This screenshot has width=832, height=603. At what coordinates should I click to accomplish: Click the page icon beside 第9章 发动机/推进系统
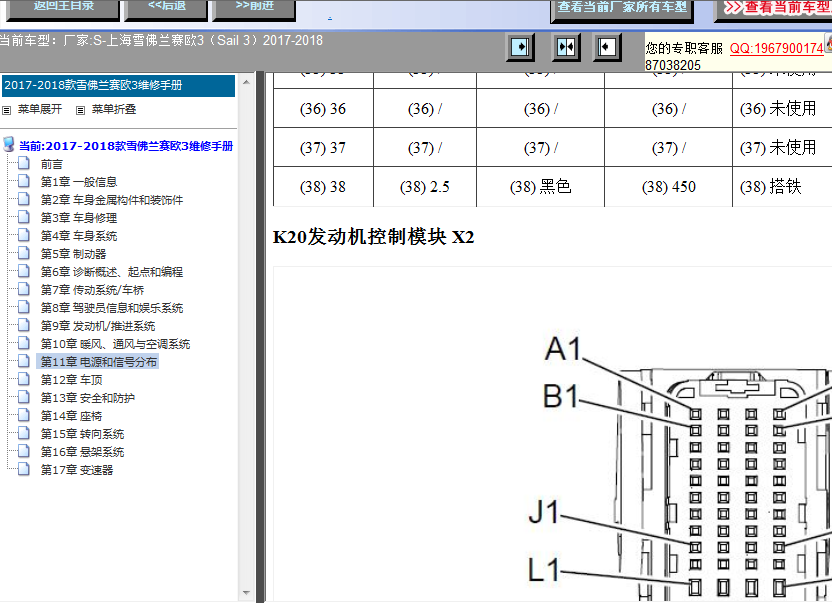24,325
